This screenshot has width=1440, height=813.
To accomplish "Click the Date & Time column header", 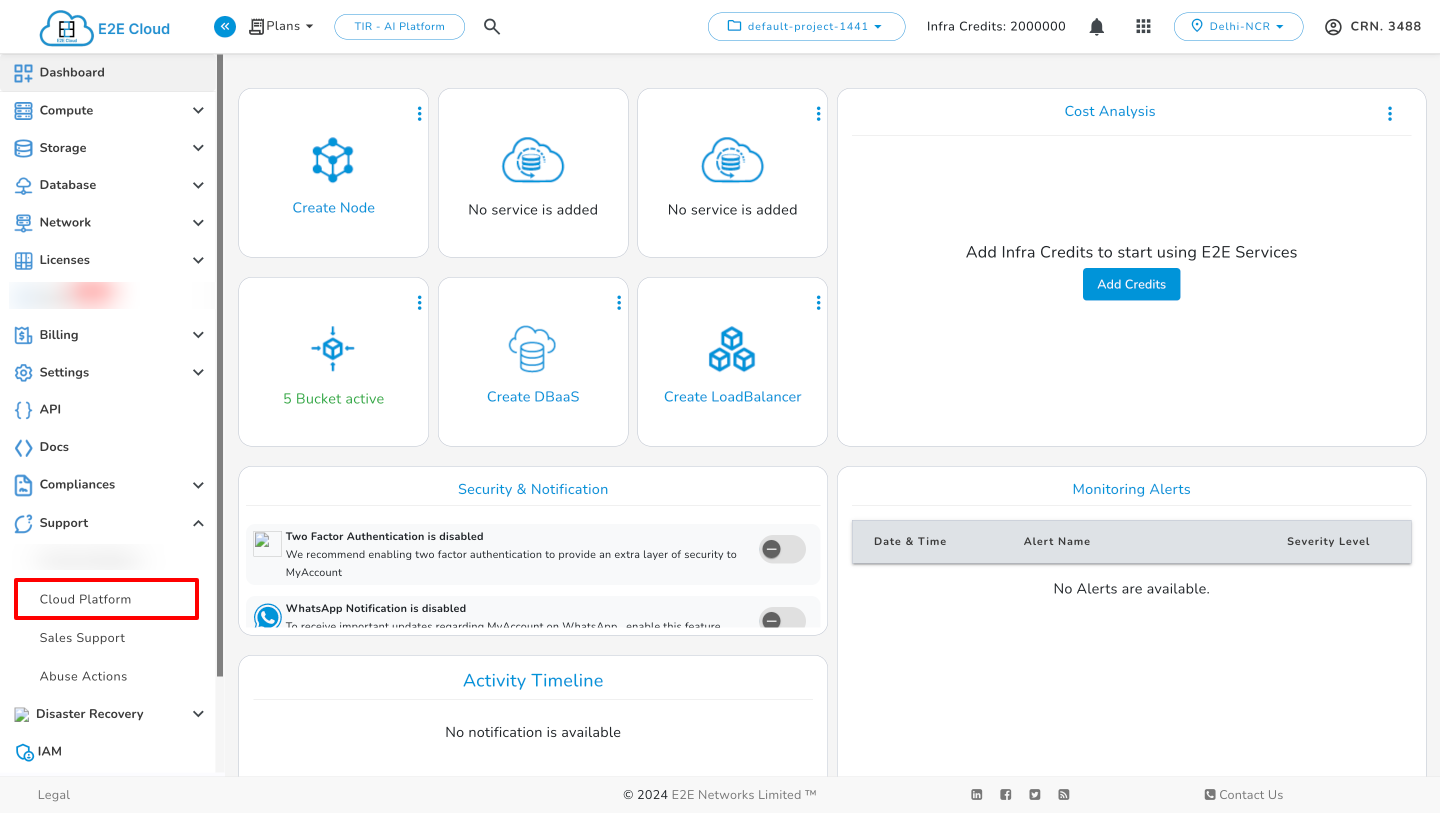I will (910, 541).
